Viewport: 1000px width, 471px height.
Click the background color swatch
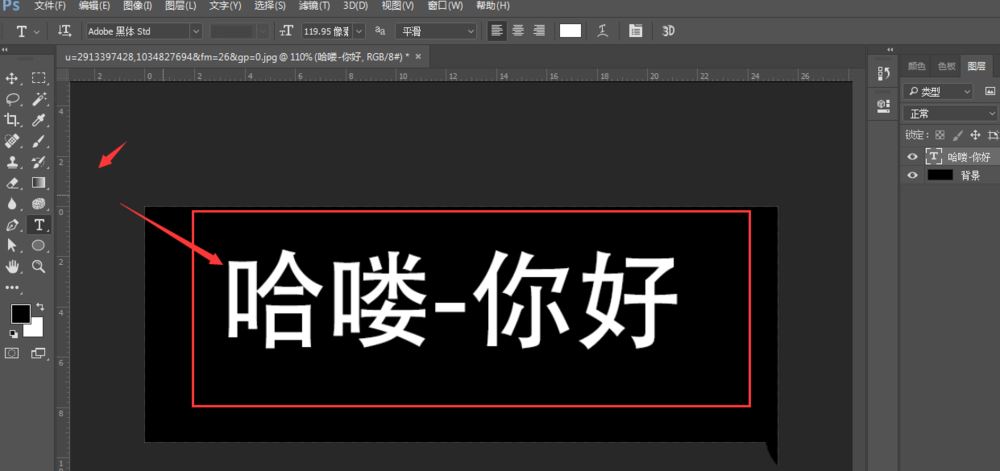[x=36, y=330]
